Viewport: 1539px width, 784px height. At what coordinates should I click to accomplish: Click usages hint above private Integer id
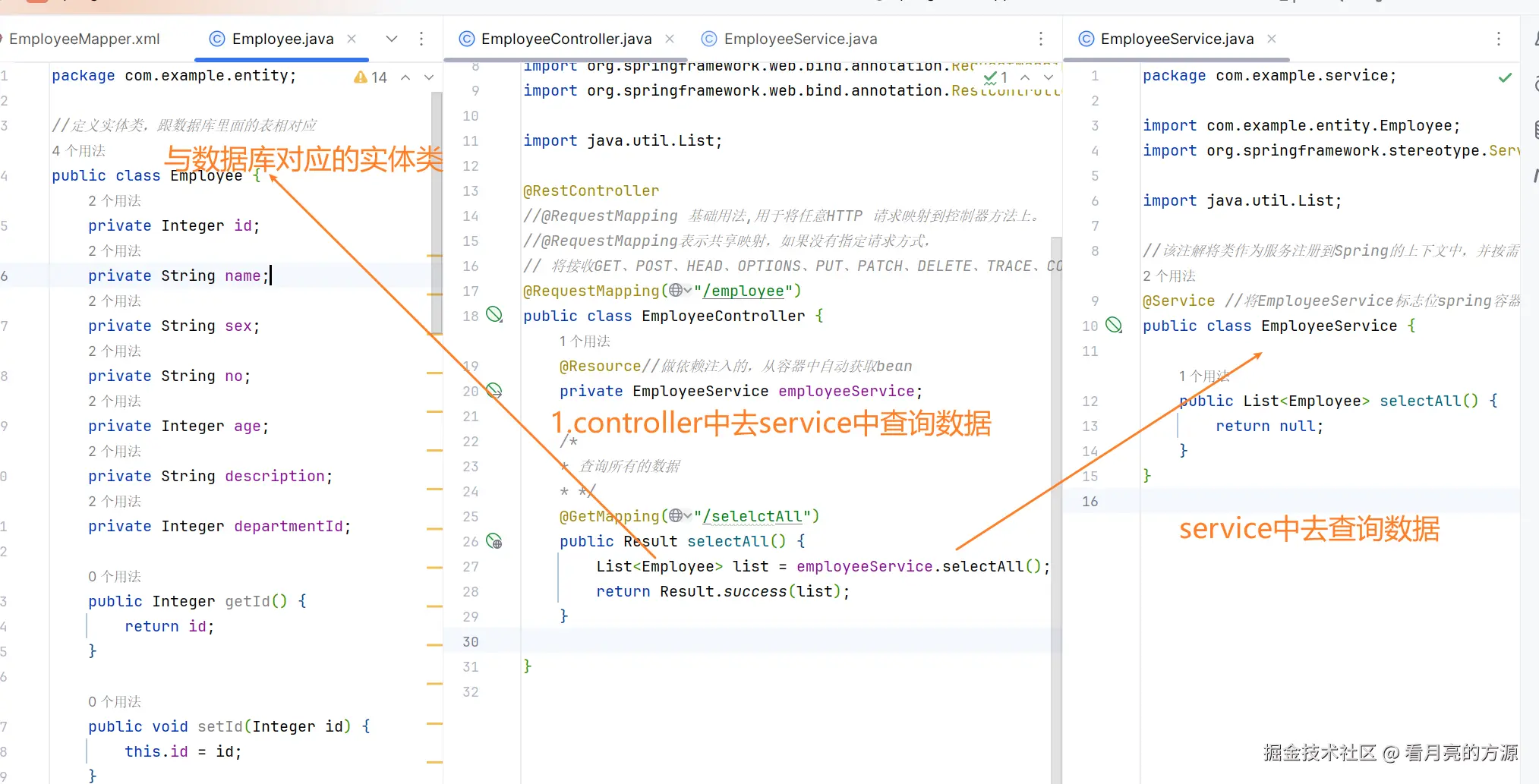click(115, 200)
